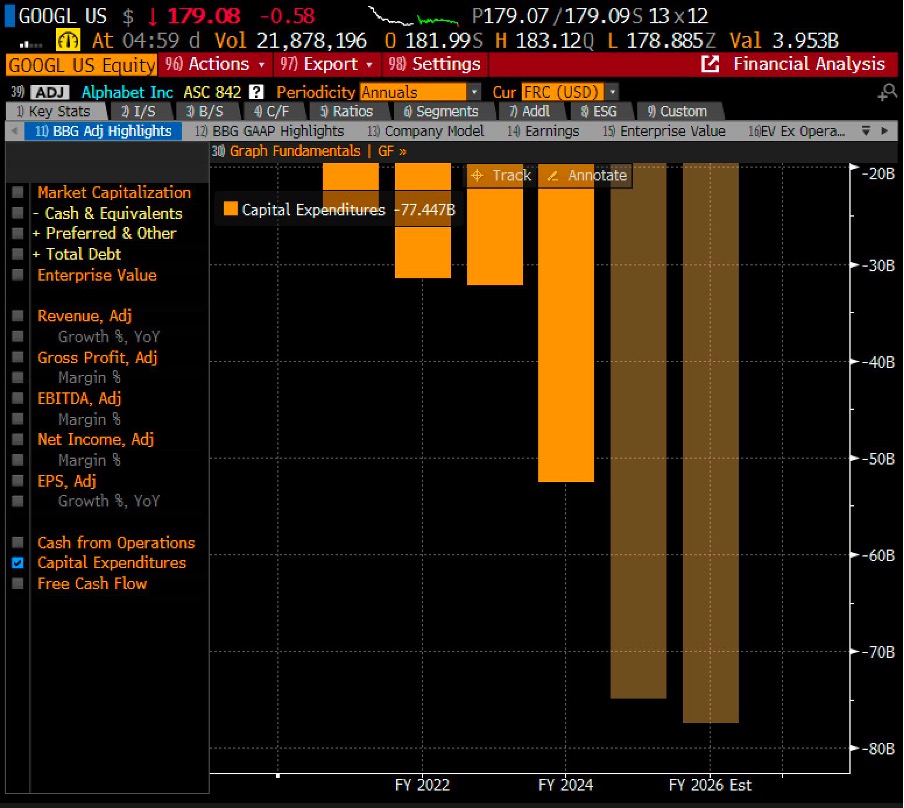Click the FY 2022 axis label
The width and height of the screenshot is (904, 808).
coord(422,785)
